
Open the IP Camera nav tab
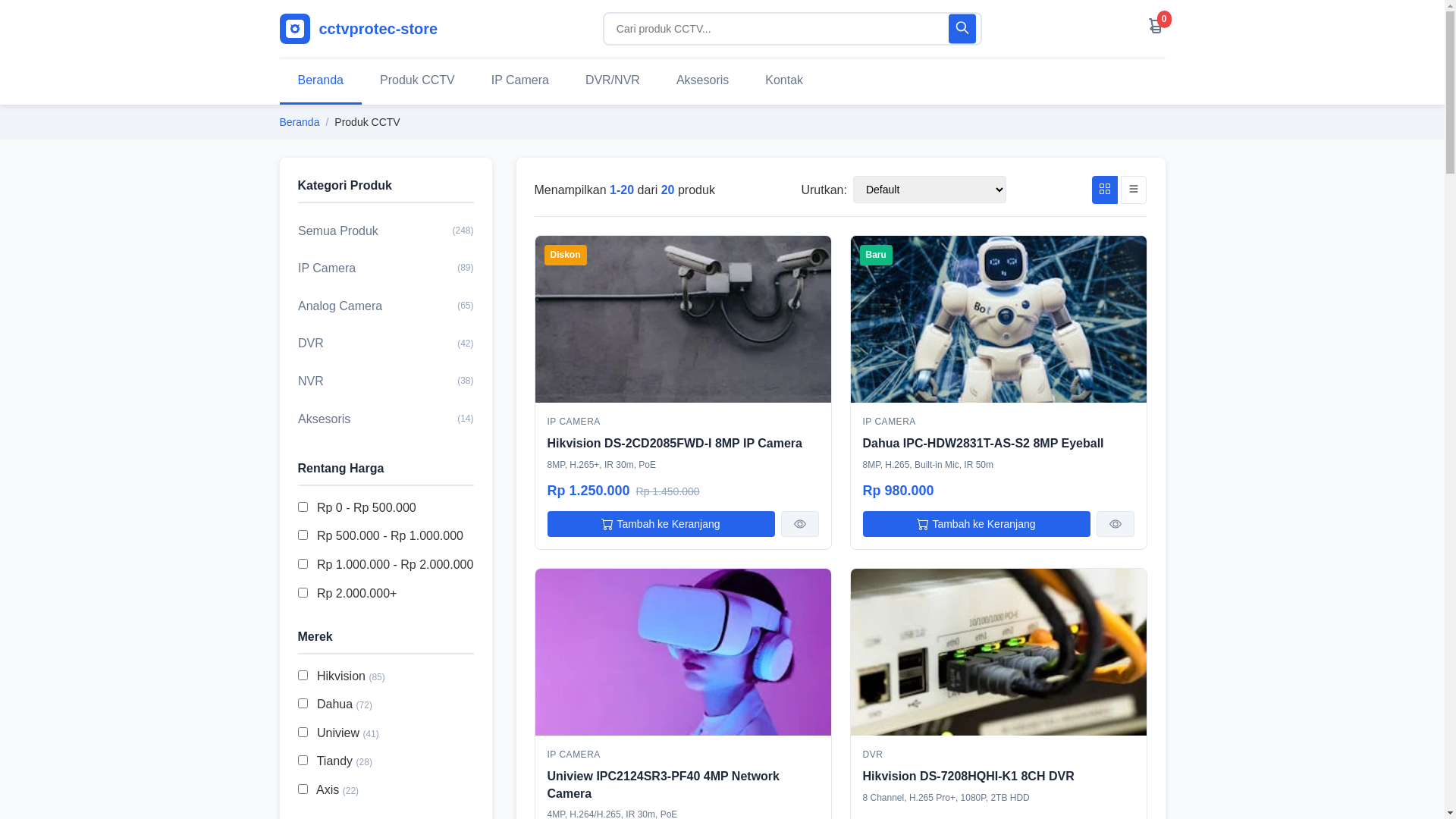519,80
